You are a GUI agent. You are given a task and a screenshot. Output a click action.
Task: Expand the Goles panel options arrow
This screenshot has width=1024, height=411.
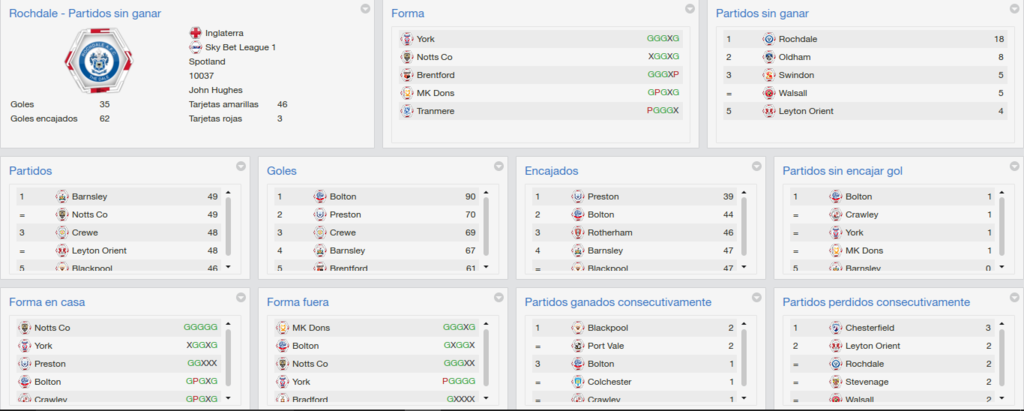499,167
